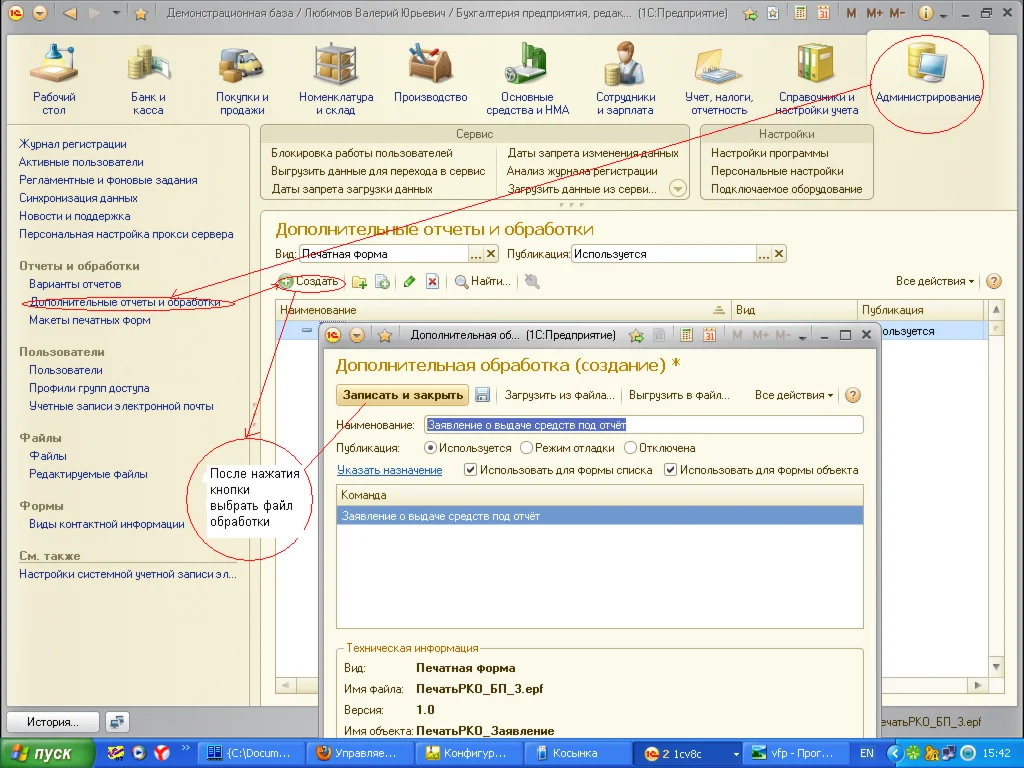Uncheck Использовать для формы списка
Image resolution: width=1024 pixels, height=768 pixels.
471,470
